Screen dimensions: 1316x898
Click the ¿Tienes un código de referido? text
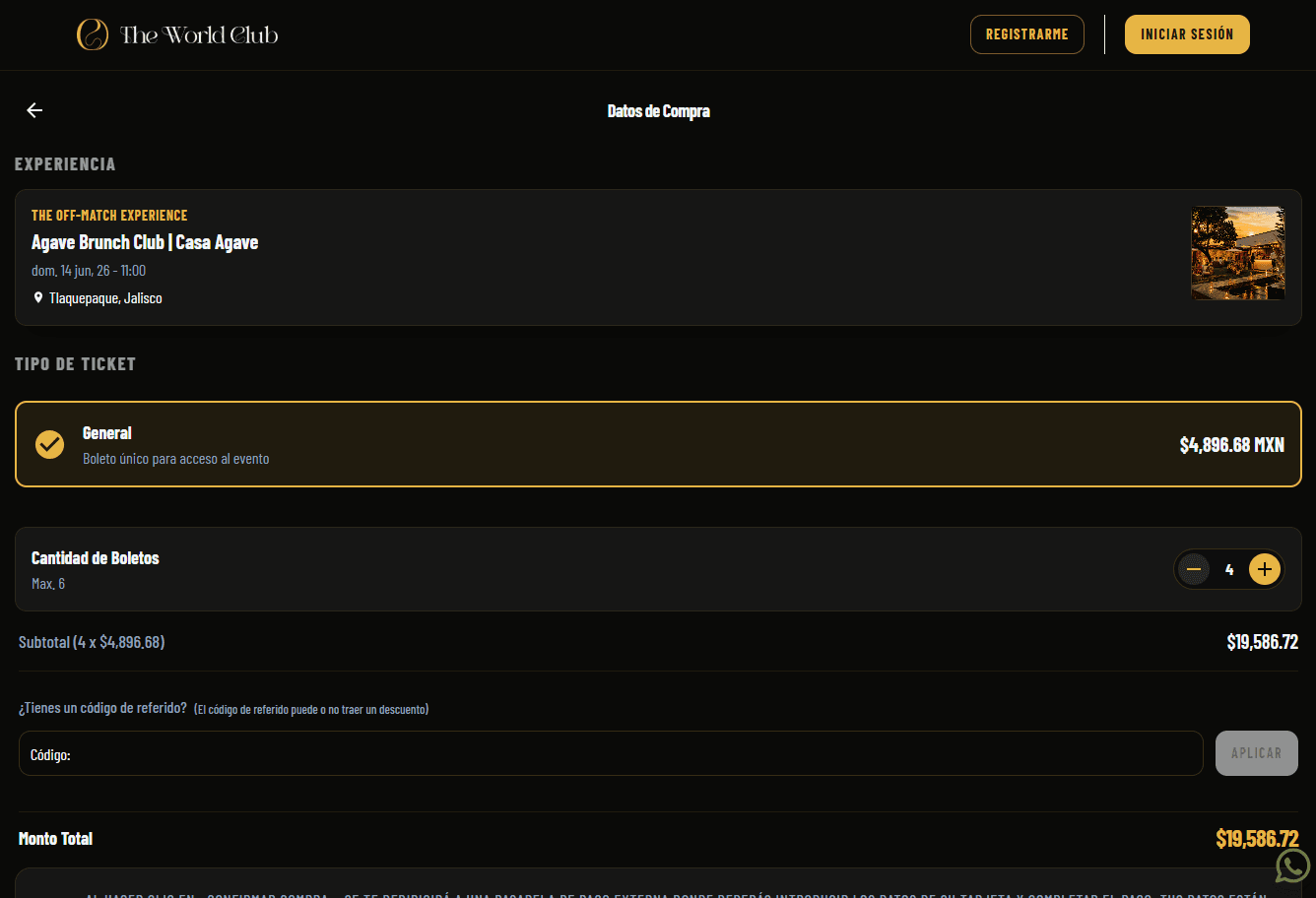(x=102, y=708)
